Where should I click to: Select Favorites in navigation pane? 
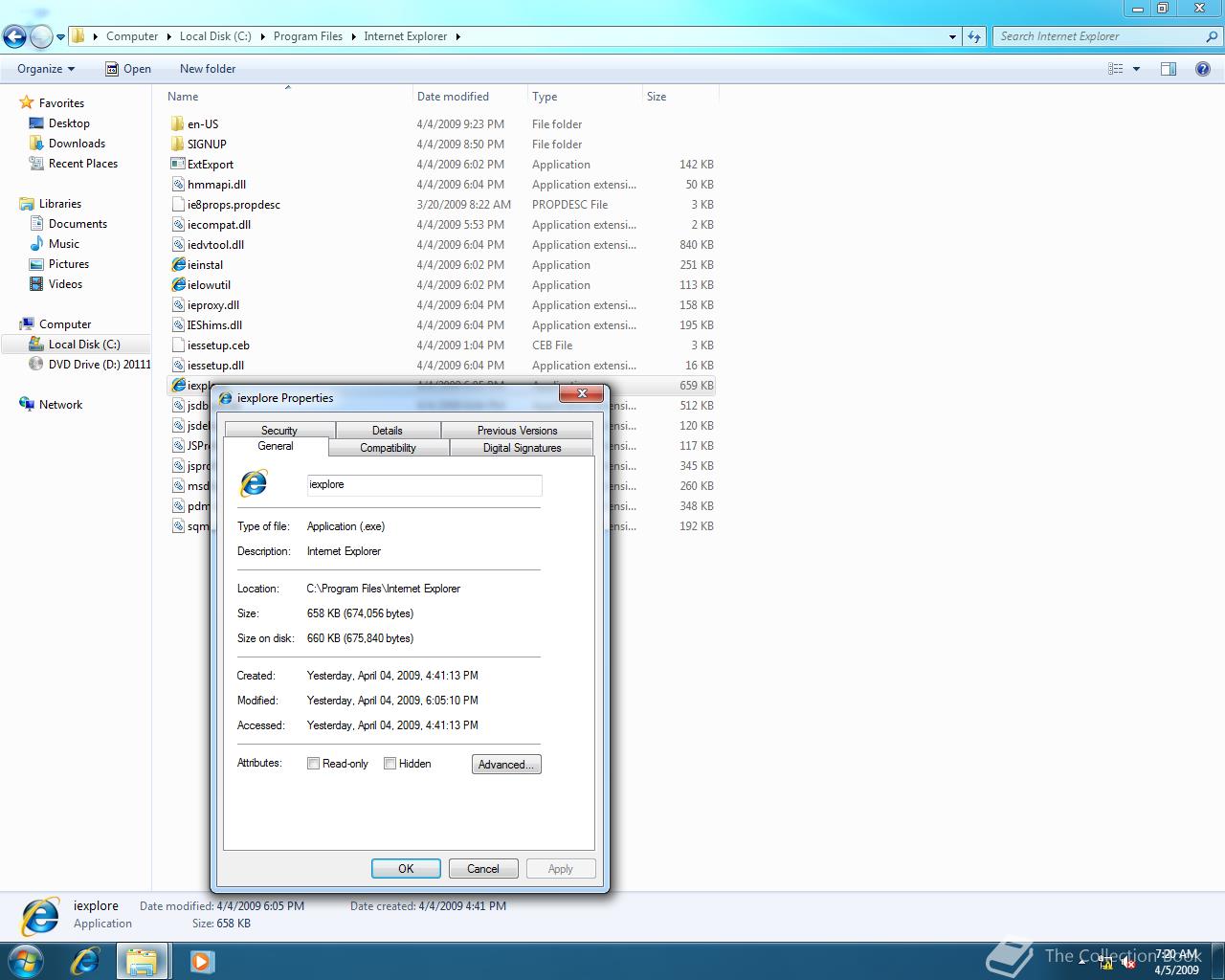pos(61,103)
